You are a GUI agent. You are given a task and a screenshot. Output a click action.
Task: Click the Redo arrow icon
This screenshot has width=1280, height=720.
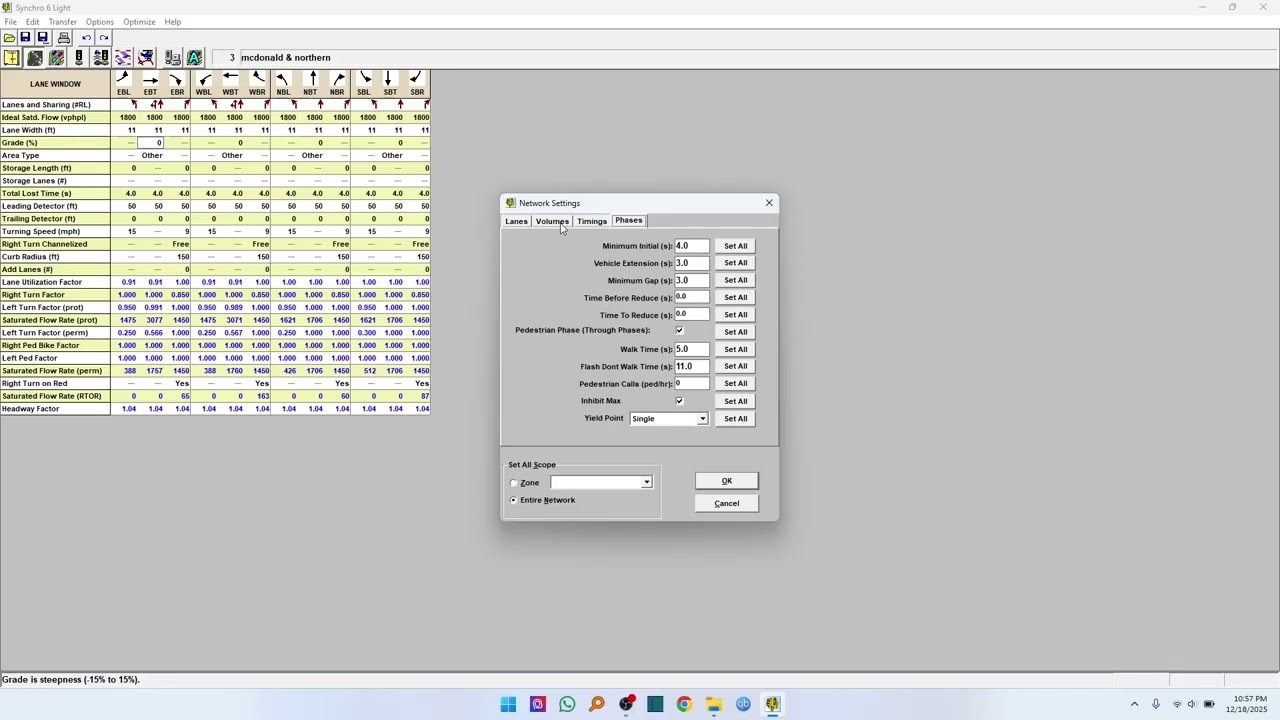104,38
